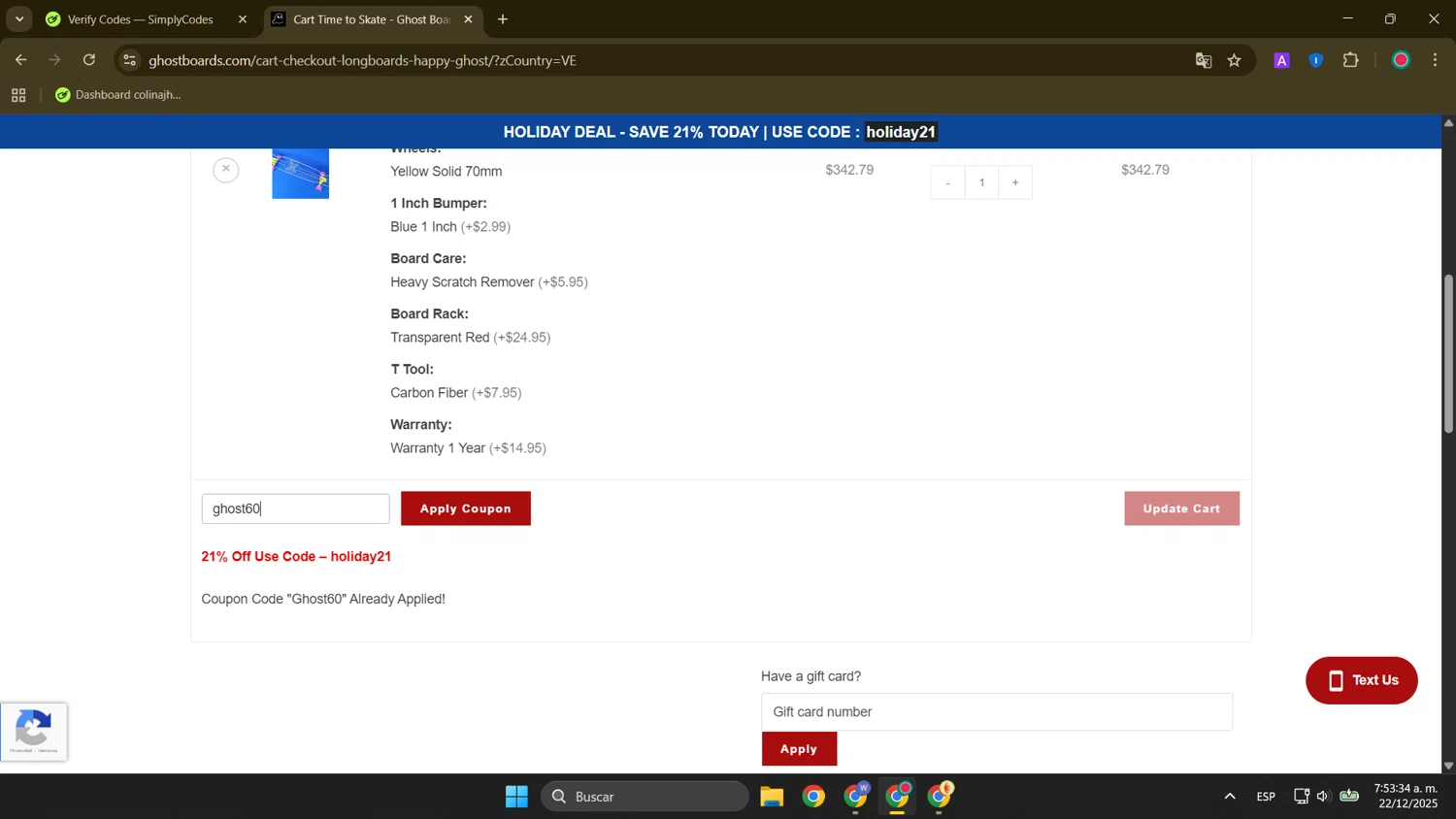This screenshot has width=1456, height=819.
Task: View site information icon in address bar
Action: point(130,60)
